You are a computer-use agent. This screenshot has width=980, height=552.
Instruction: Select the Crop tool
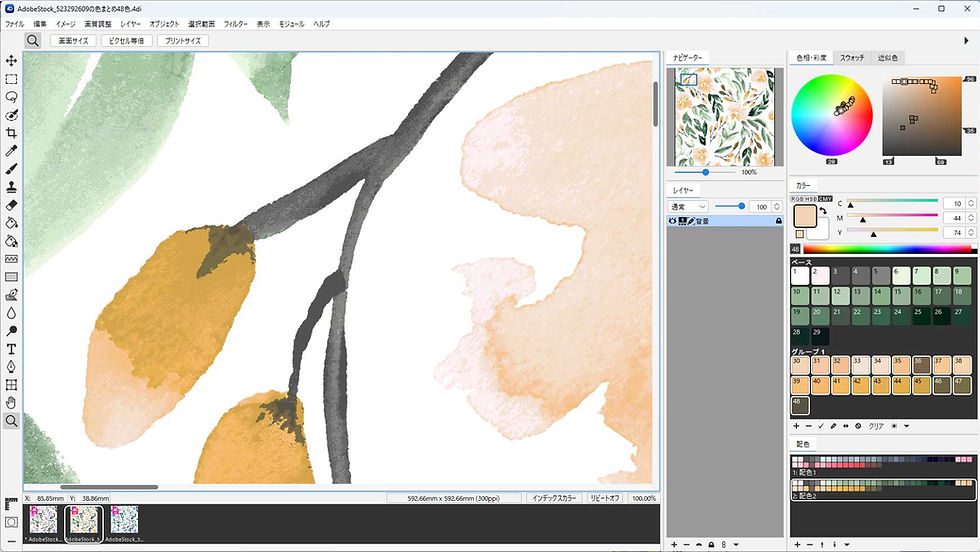11,132
